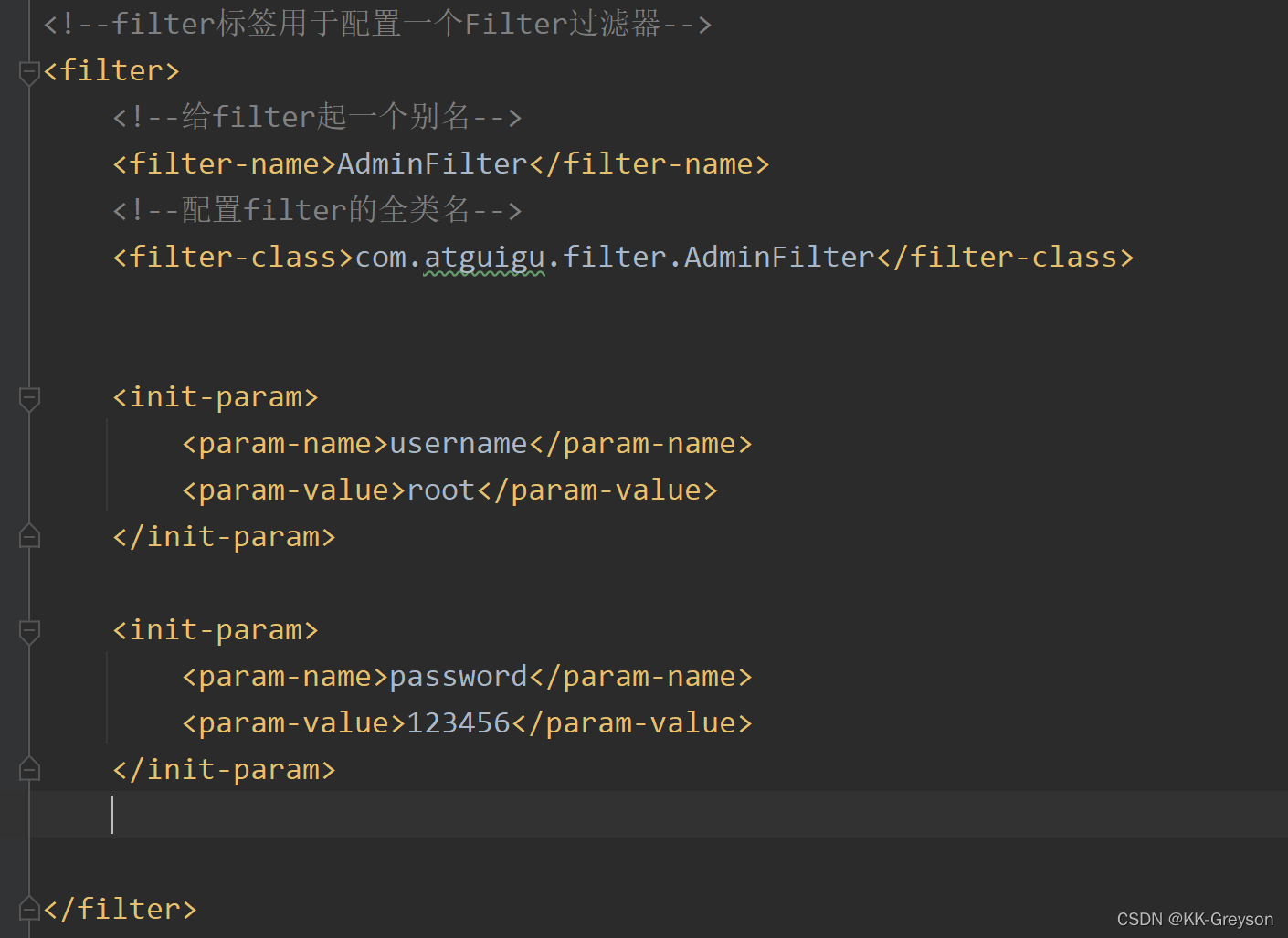Click the top comment about filter标签
The width and height of the screenshot is (1288, 938).
(378, 24)
